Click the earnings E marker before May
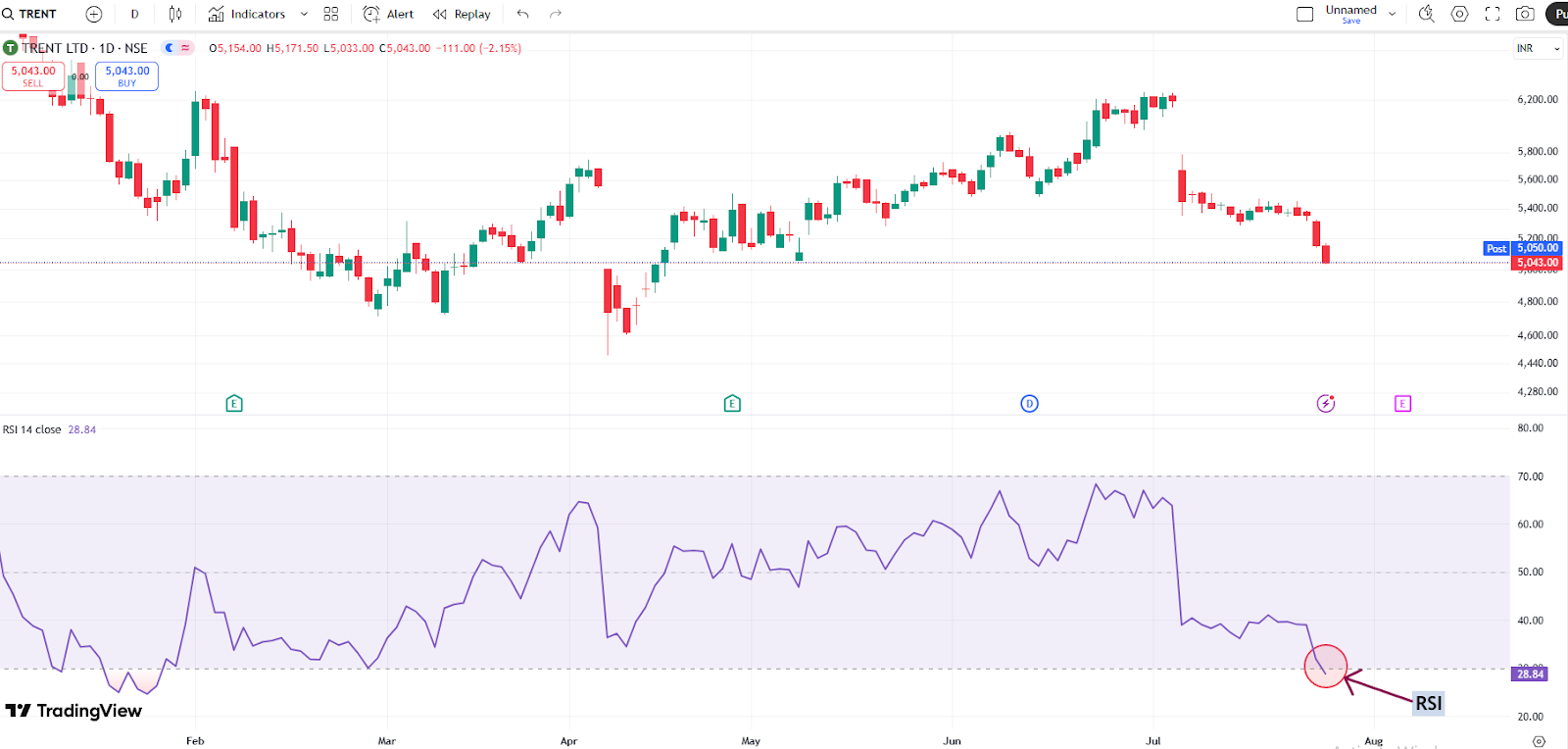Screen dimensions: 1568x749 click(x=732, y=403)
